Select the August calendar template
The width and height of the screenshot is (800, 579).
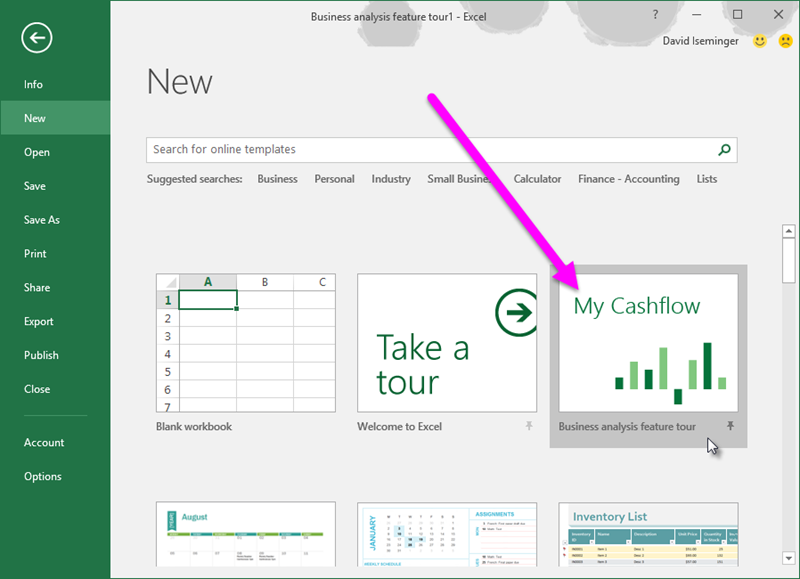(246, 534)
